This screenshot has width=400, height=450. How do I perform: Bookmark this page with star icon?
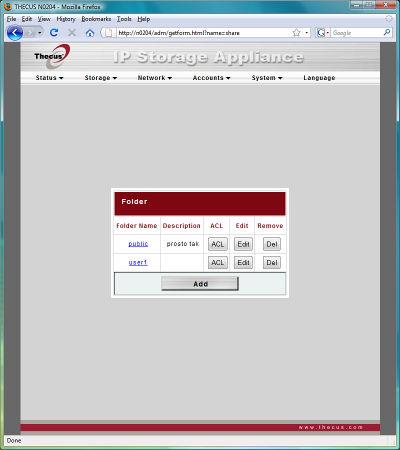click(296, 33)
